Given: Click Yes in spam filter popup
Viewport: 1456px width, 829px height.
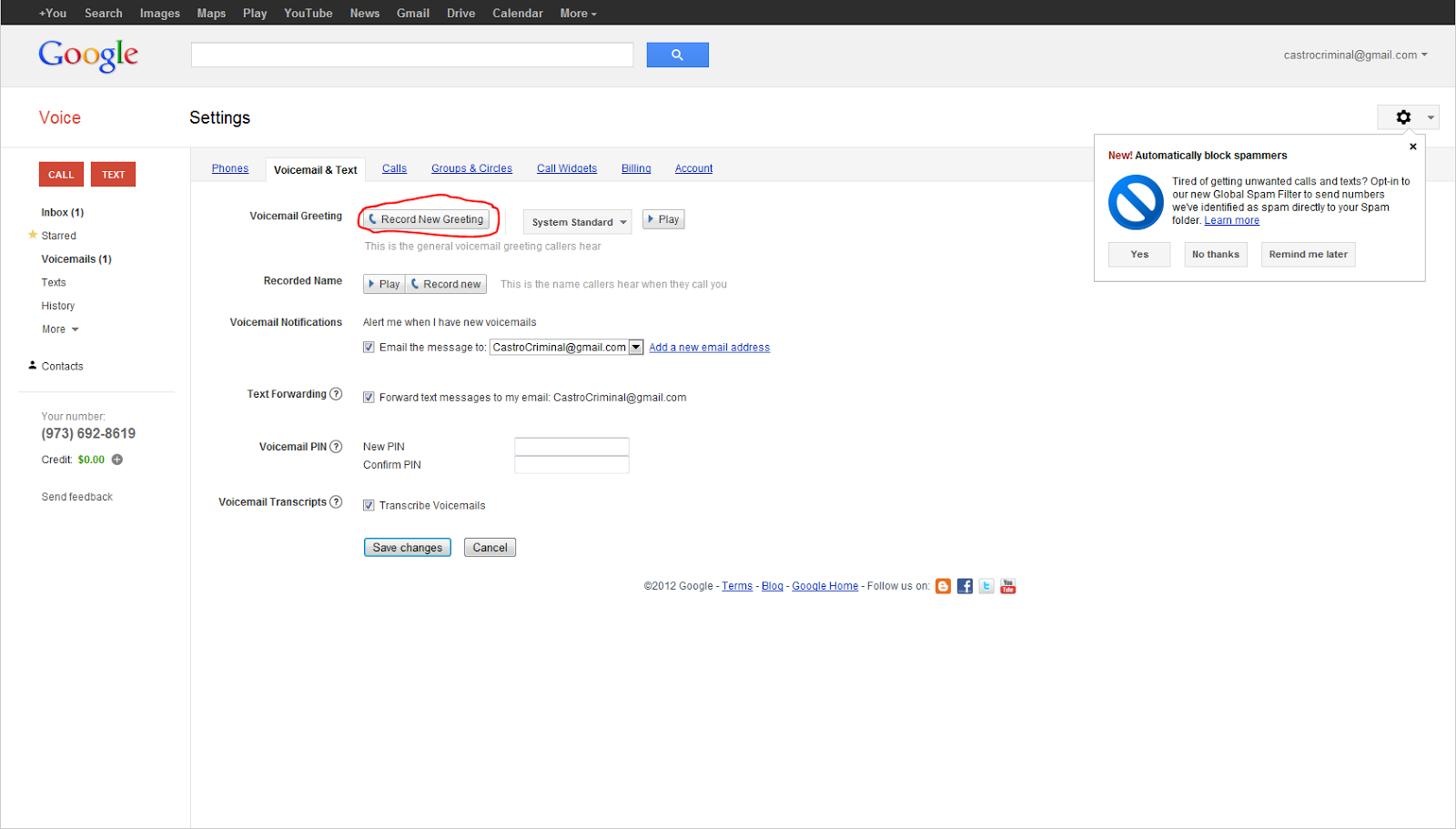Looking at the screenshot, I should (x=1139, y=254).
